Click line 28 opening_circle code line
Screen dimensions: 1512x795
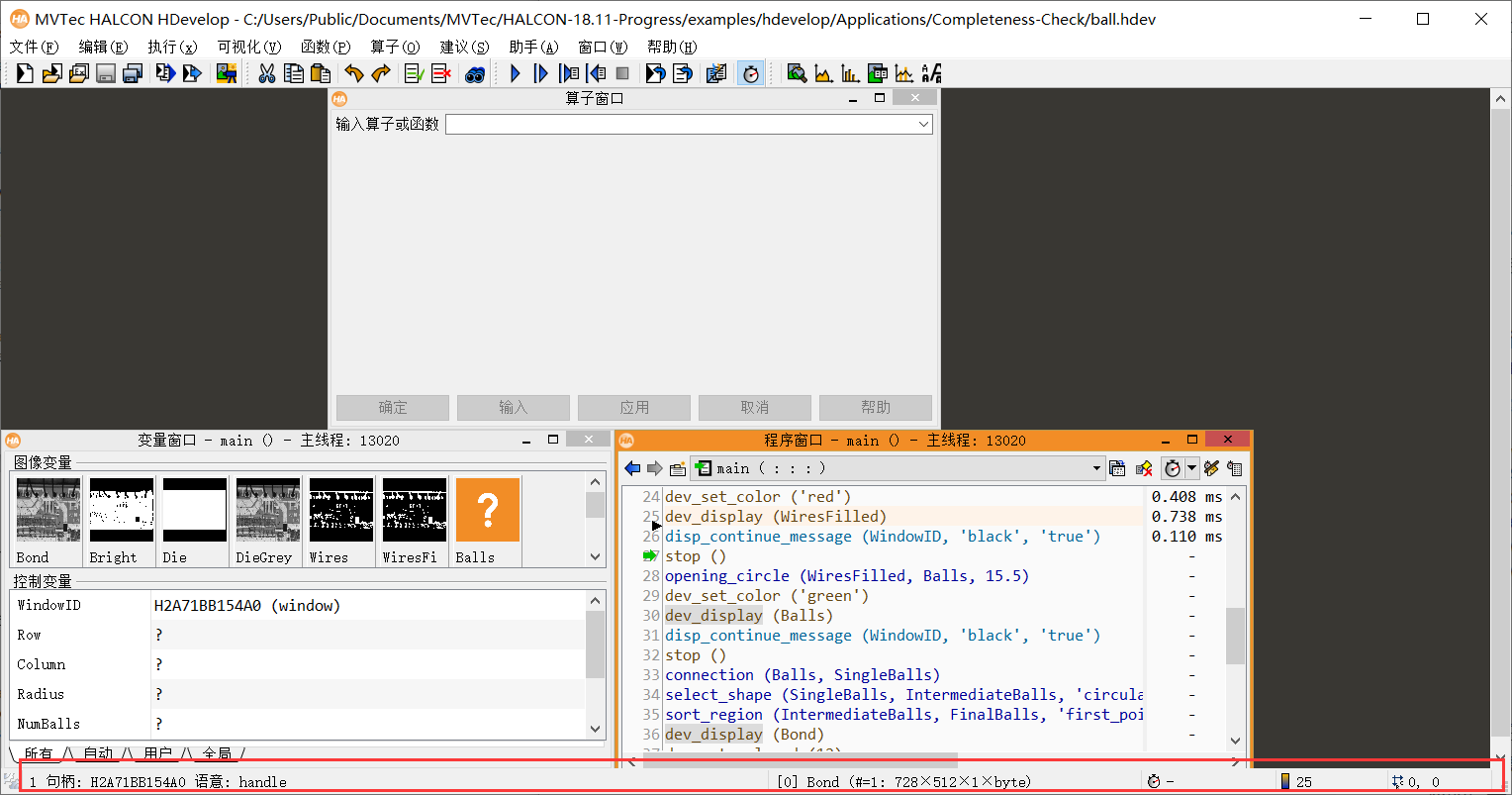coord(847,576)
